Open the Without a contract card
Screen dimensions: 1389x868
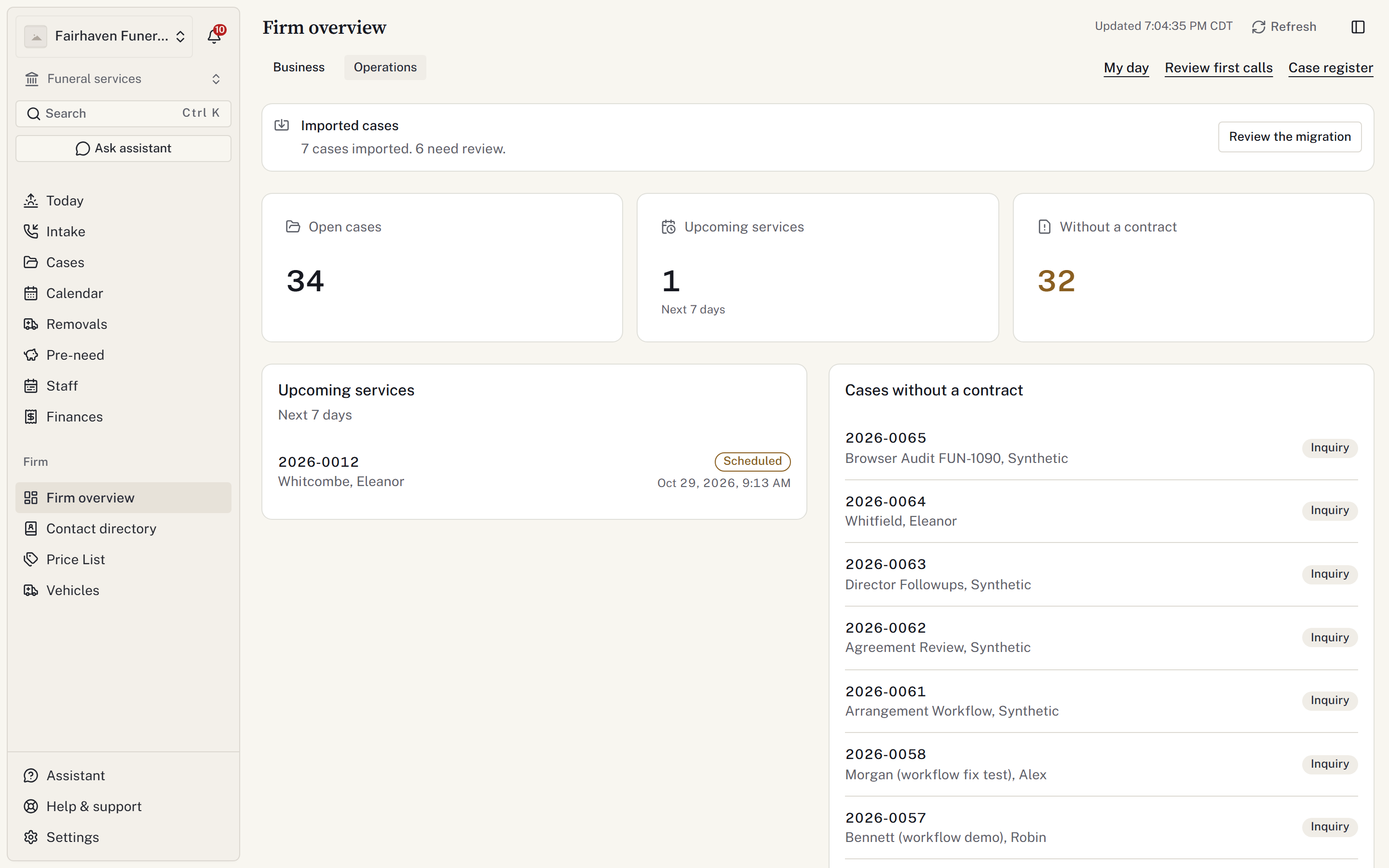pyautogui.click(x=1193, y=268)
